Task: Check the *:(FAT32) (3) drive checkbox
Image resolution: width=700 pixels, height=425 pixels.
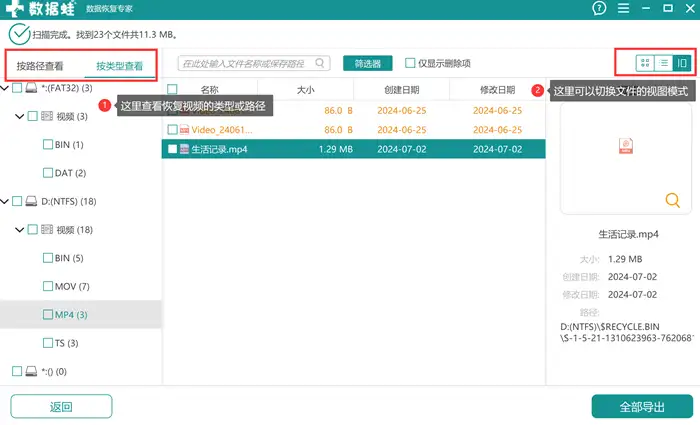Action: click(x=17, y=88)
